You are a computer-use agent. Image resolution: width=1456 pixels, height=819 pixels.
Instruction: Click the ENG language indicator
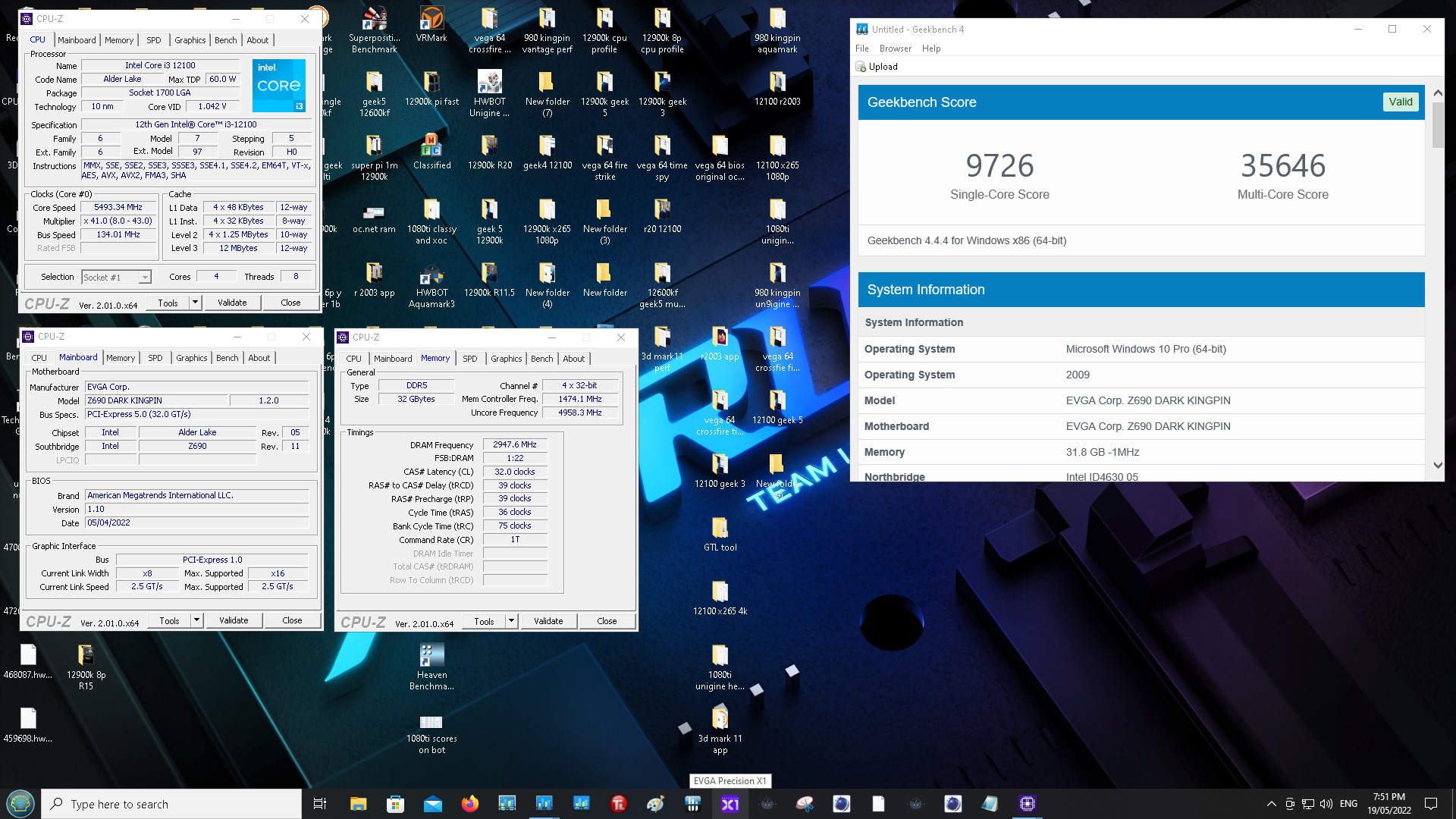point(1348,804)
